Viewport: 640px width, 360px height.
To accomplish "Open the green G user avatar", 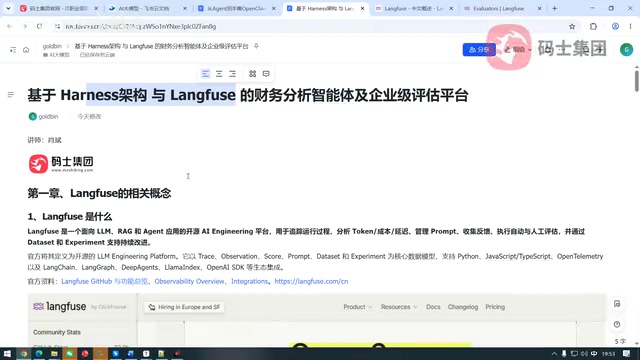I will (626, 49).
